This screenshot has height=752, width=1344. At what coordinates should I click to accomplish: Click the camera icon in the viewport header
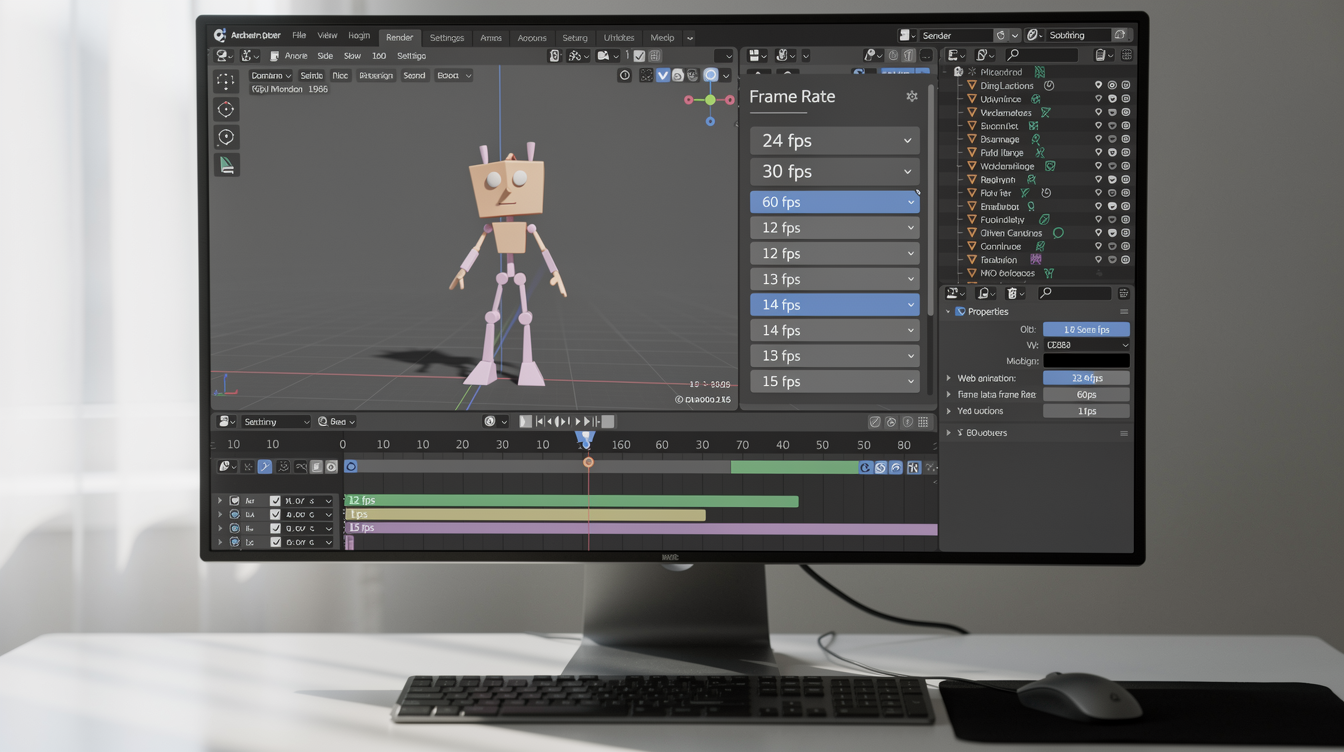[605, 56]
